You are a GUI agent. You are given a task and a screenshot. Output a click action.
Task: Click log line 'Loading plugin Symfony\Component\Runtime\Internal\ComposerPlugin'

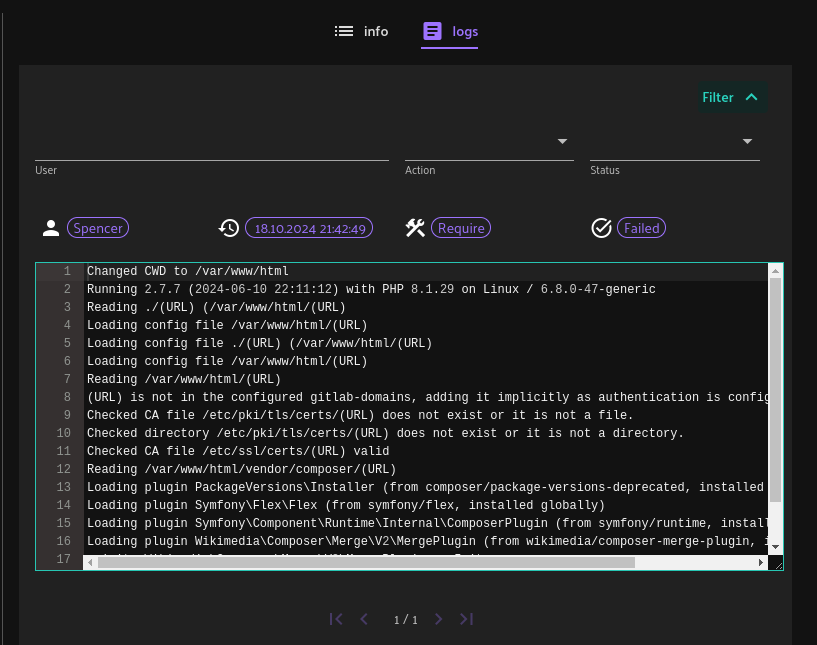(427, 523)
